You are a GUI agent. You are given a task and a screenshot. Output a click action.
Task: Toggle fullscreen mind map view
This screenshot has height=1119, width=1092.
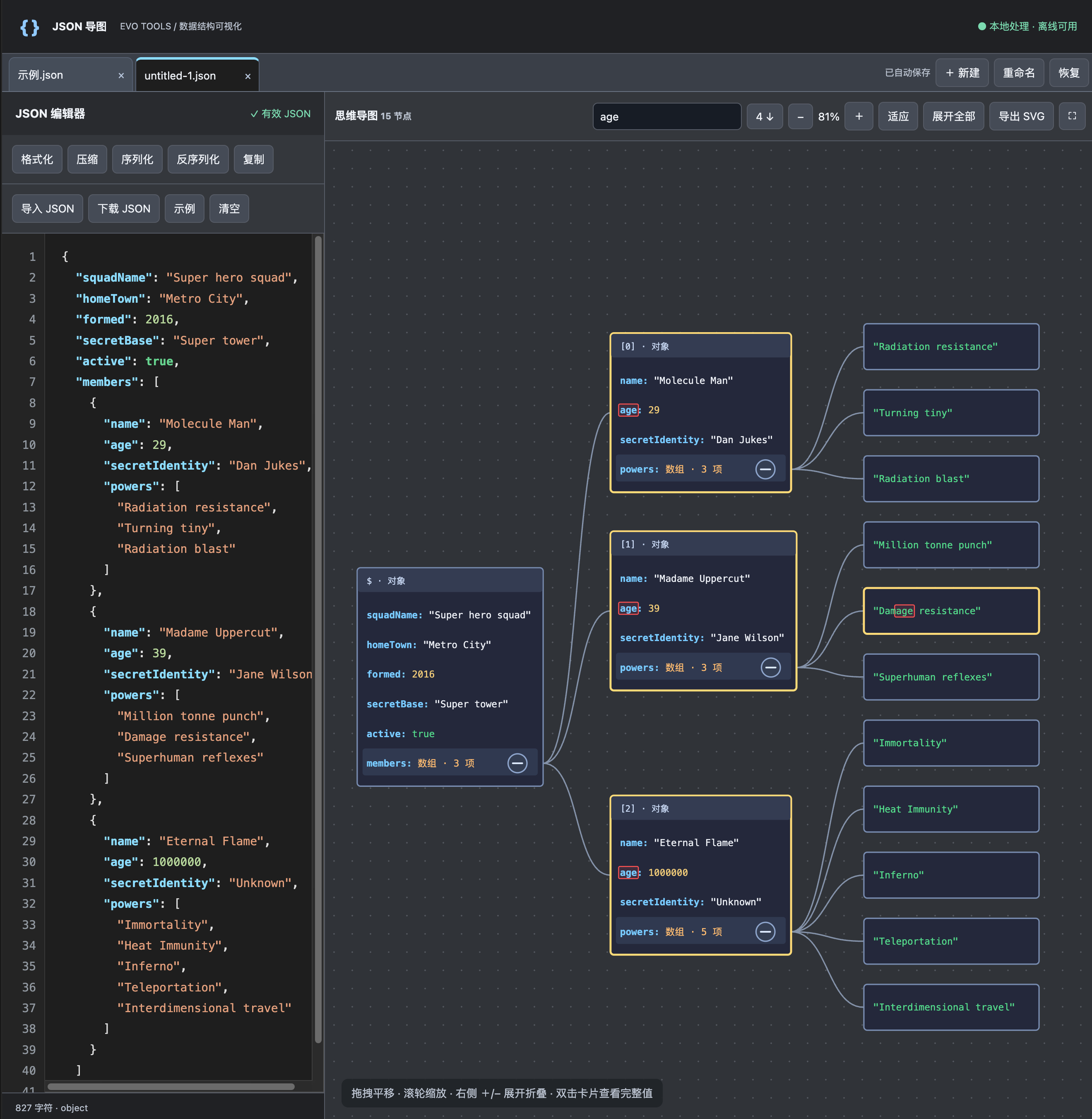[1071, 116]
